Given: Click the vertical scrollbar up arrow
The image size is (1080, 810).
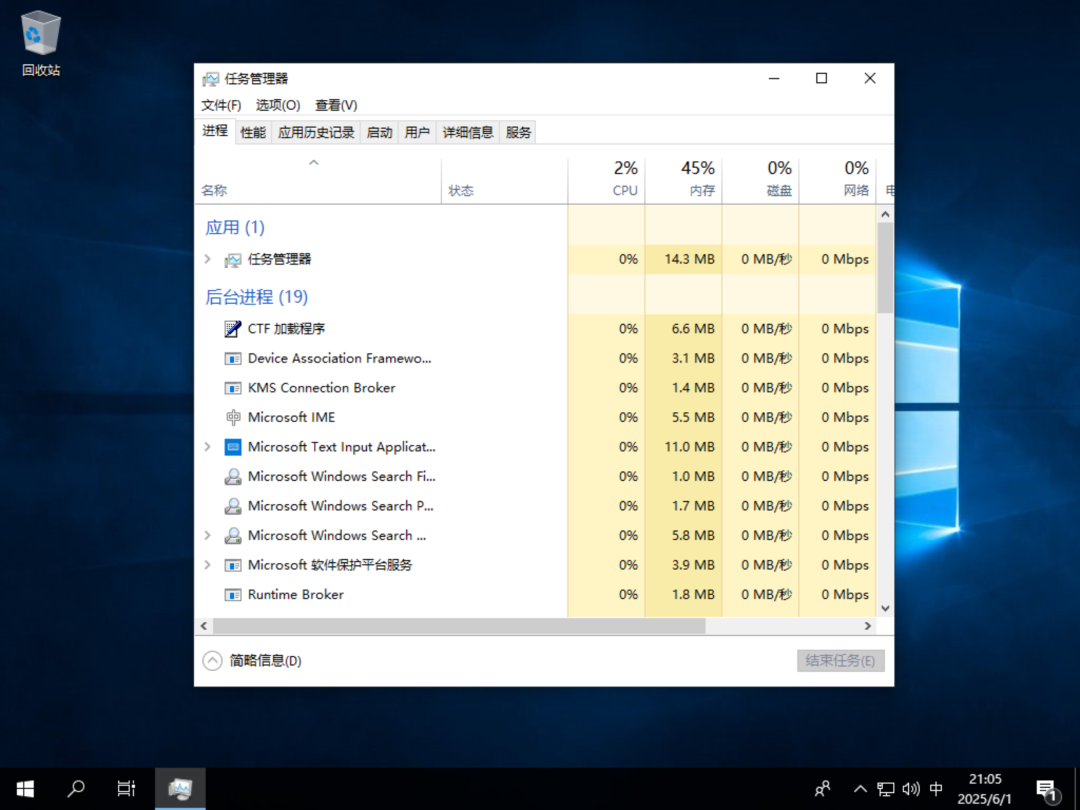Looking at the screenshot, I should pyautogui.click(x=885, y=214).
